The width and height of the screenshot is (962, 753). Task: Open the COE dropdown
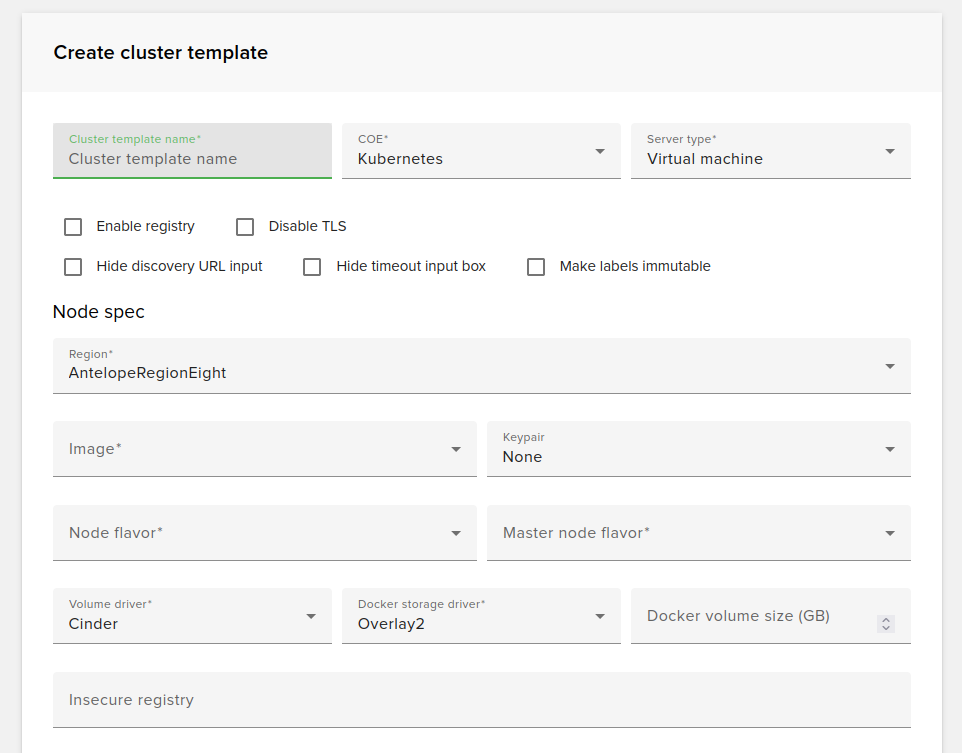(481, 151)
